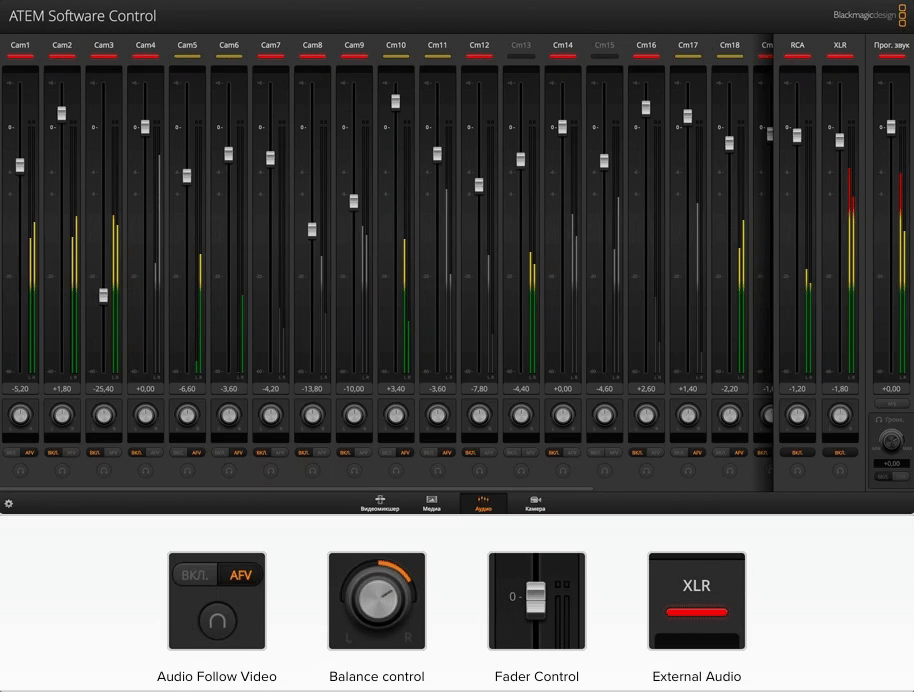Switch to the Видеомикшер tab
This screenshot has width=914, height=692.
pyautogui.click(x=380, y=503)
